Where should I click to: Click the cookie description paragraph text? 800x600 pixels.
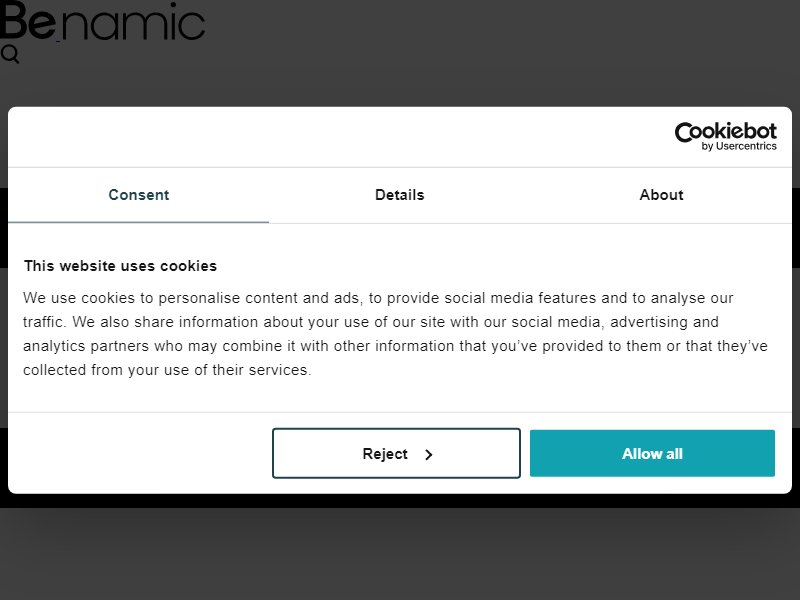coord(395,334)
